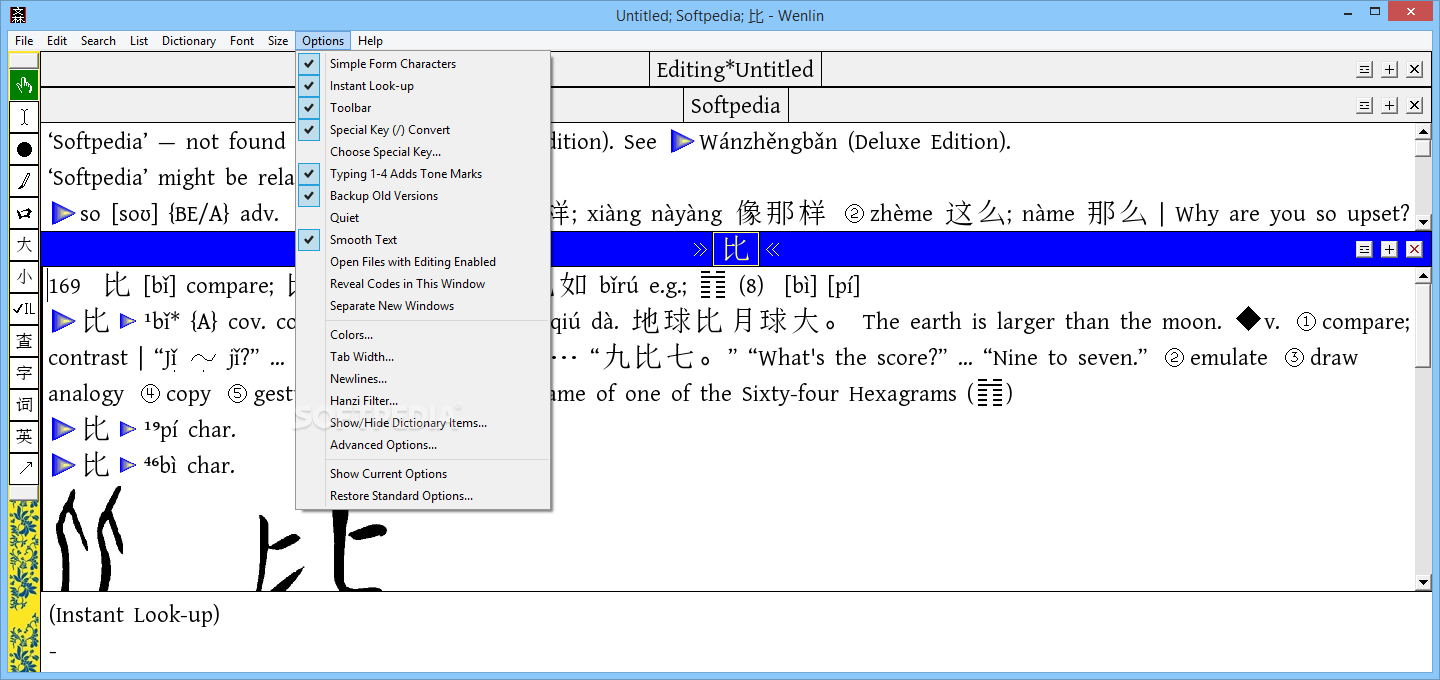Open the Search menu
This screenshot has height=680, width=1440.
click(98, 41)
